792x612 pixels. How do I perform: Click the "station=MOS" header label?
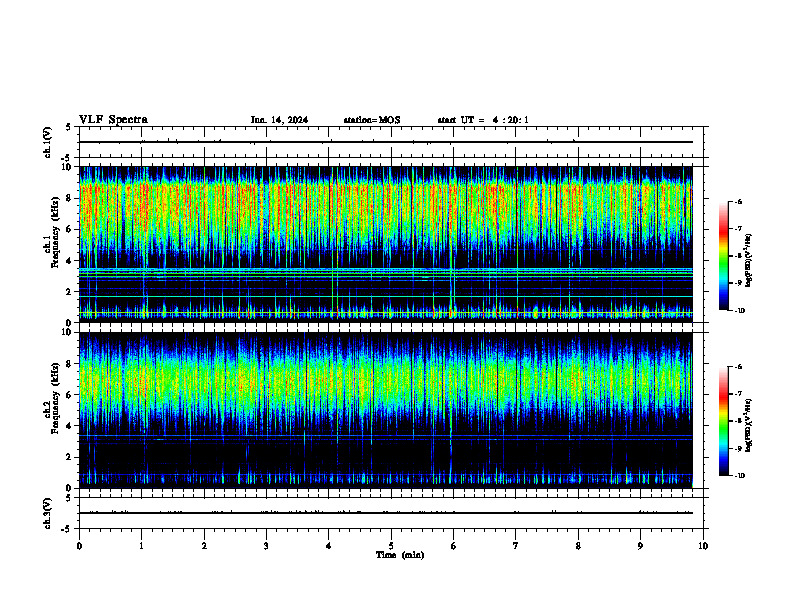[372, 120]
